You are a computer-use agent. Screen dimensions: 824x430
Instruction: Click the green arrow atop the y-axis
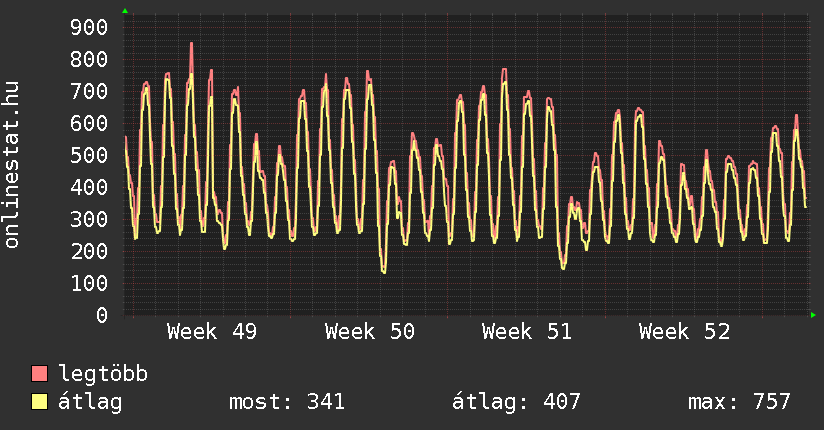[x=125, y=11]
